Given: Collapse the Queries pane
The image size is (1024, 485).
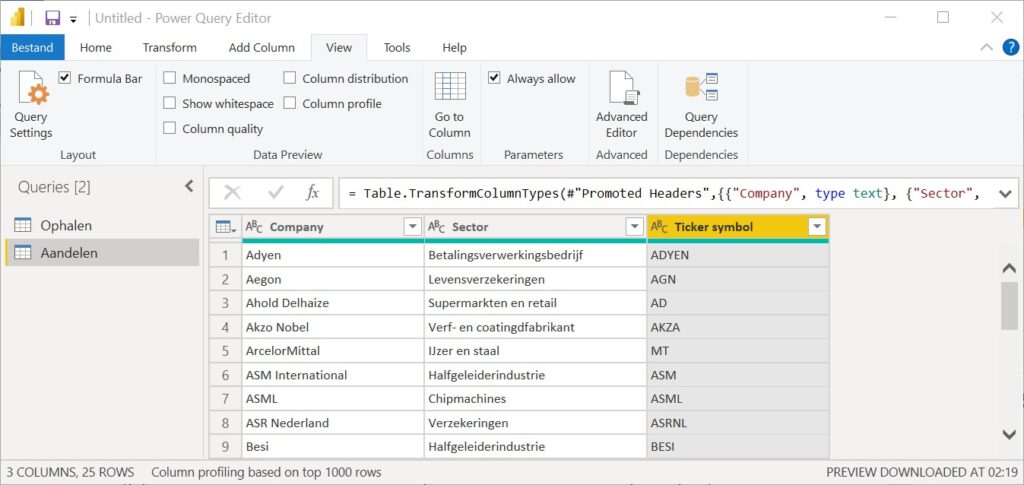Looking at the screenshot, I should (x=189, y=186).
